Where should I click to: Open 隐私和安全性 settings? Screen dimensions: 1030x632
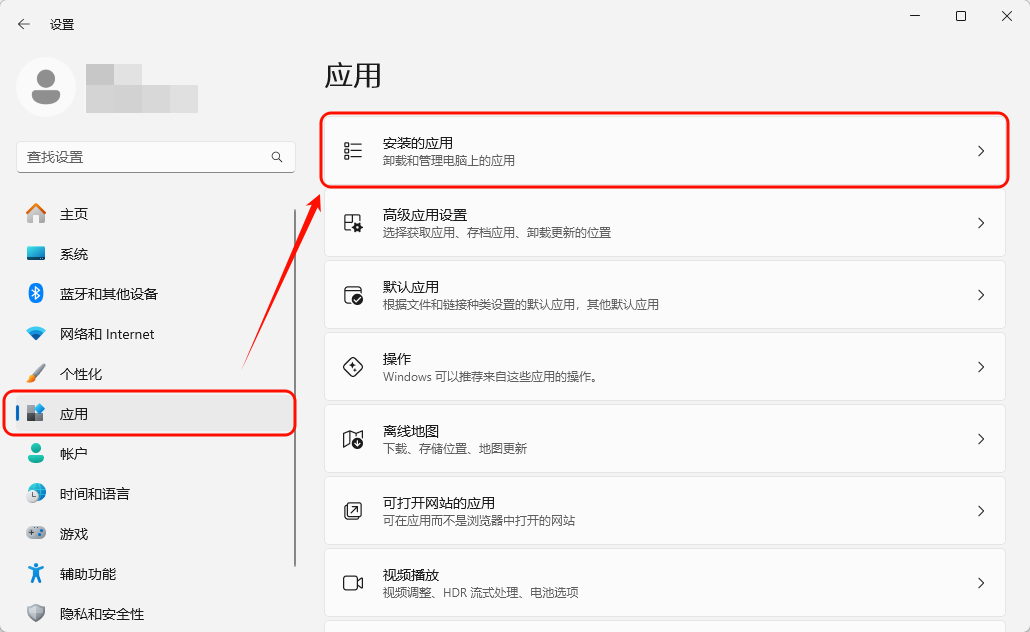[x=155, y=614]
